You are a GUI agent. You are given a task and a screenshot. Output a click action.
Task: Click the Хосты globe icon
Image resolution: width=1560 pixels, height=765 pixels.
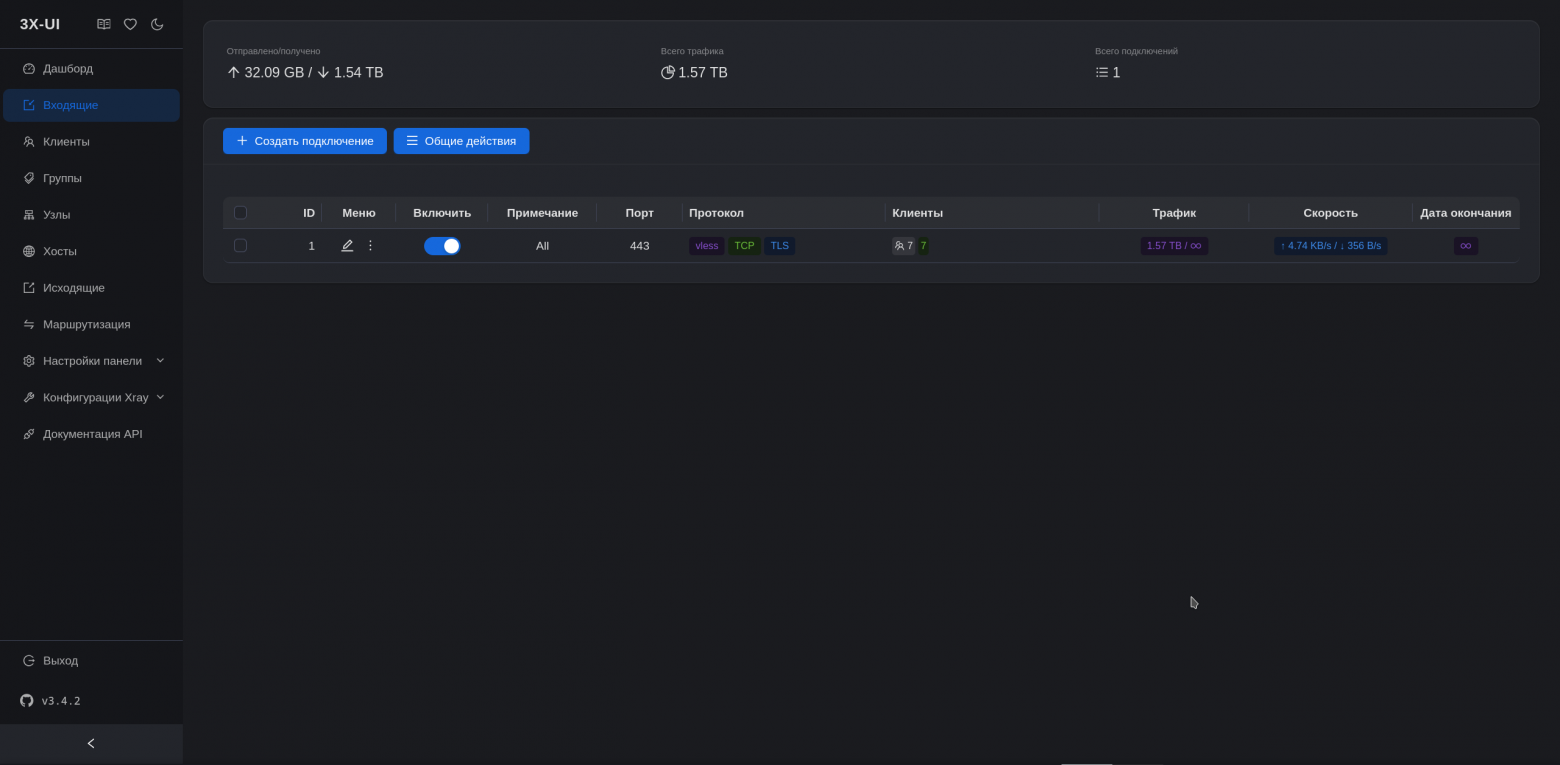click(29, 251)
